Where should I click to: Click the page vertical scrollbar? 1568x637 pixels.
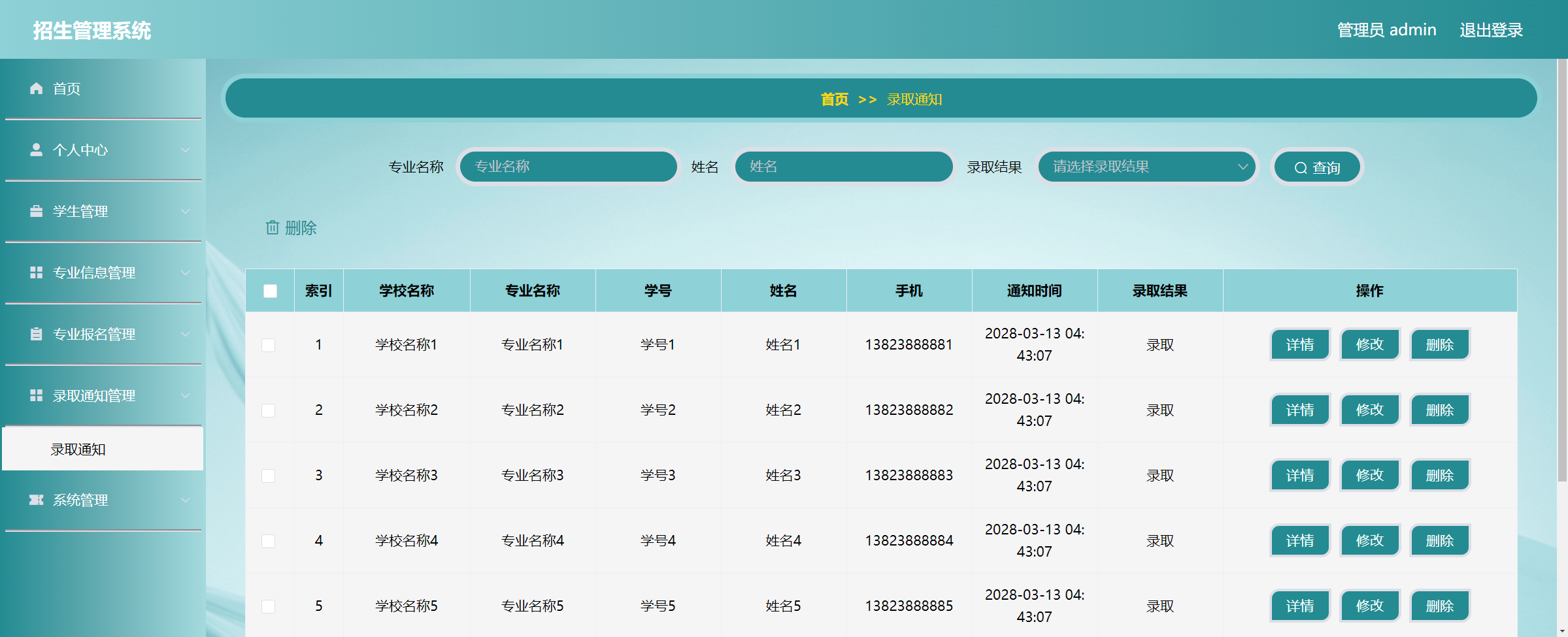tap(1562, 270)
